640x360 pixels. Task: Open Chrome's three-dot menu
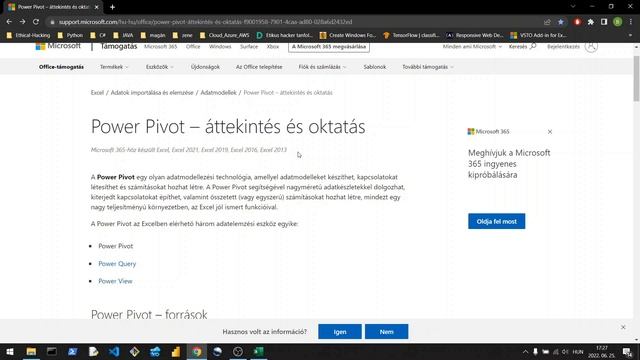pos(631,22)
